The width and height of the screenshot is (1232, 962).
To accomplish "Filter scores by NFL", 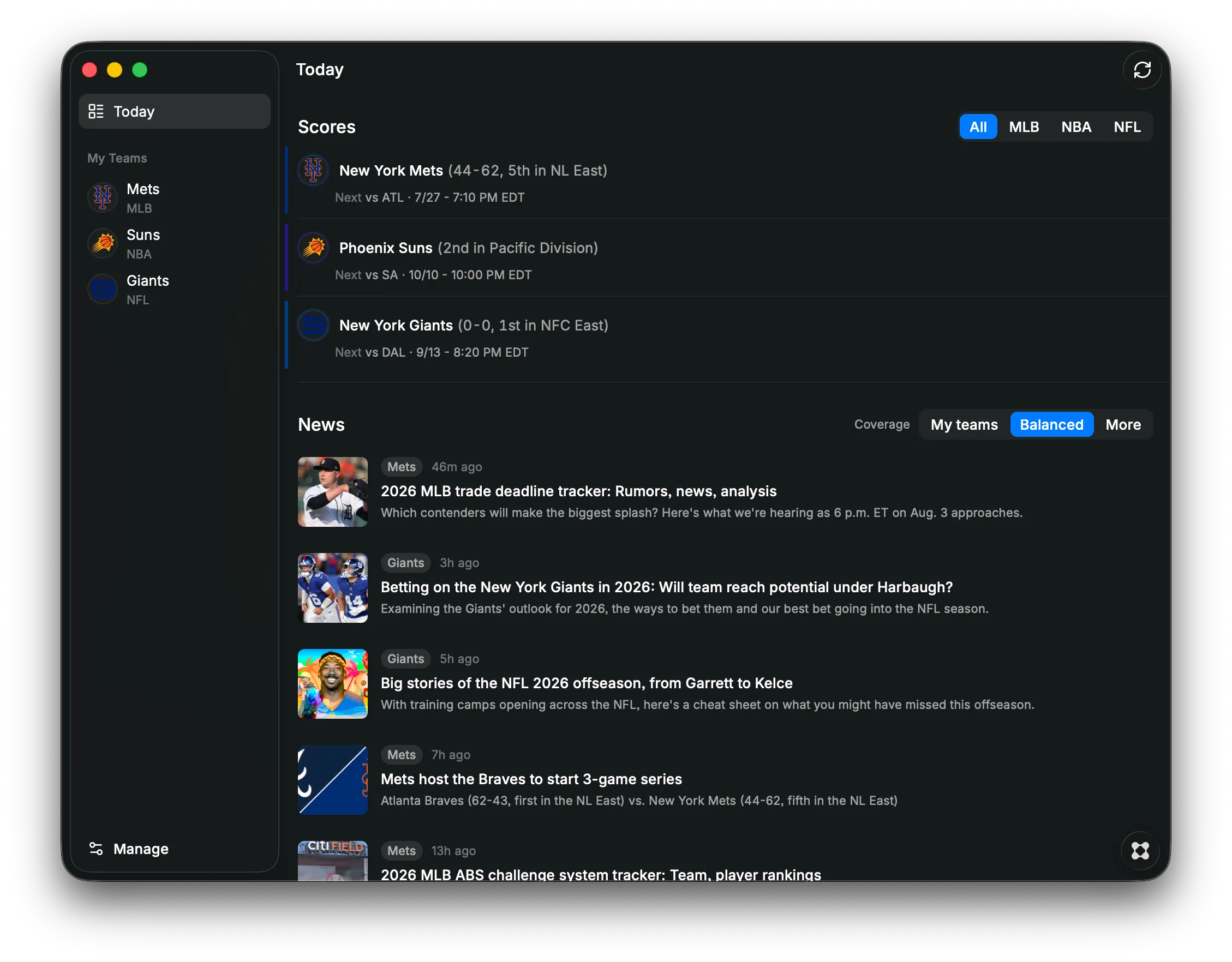I will tap(1127, 127).
